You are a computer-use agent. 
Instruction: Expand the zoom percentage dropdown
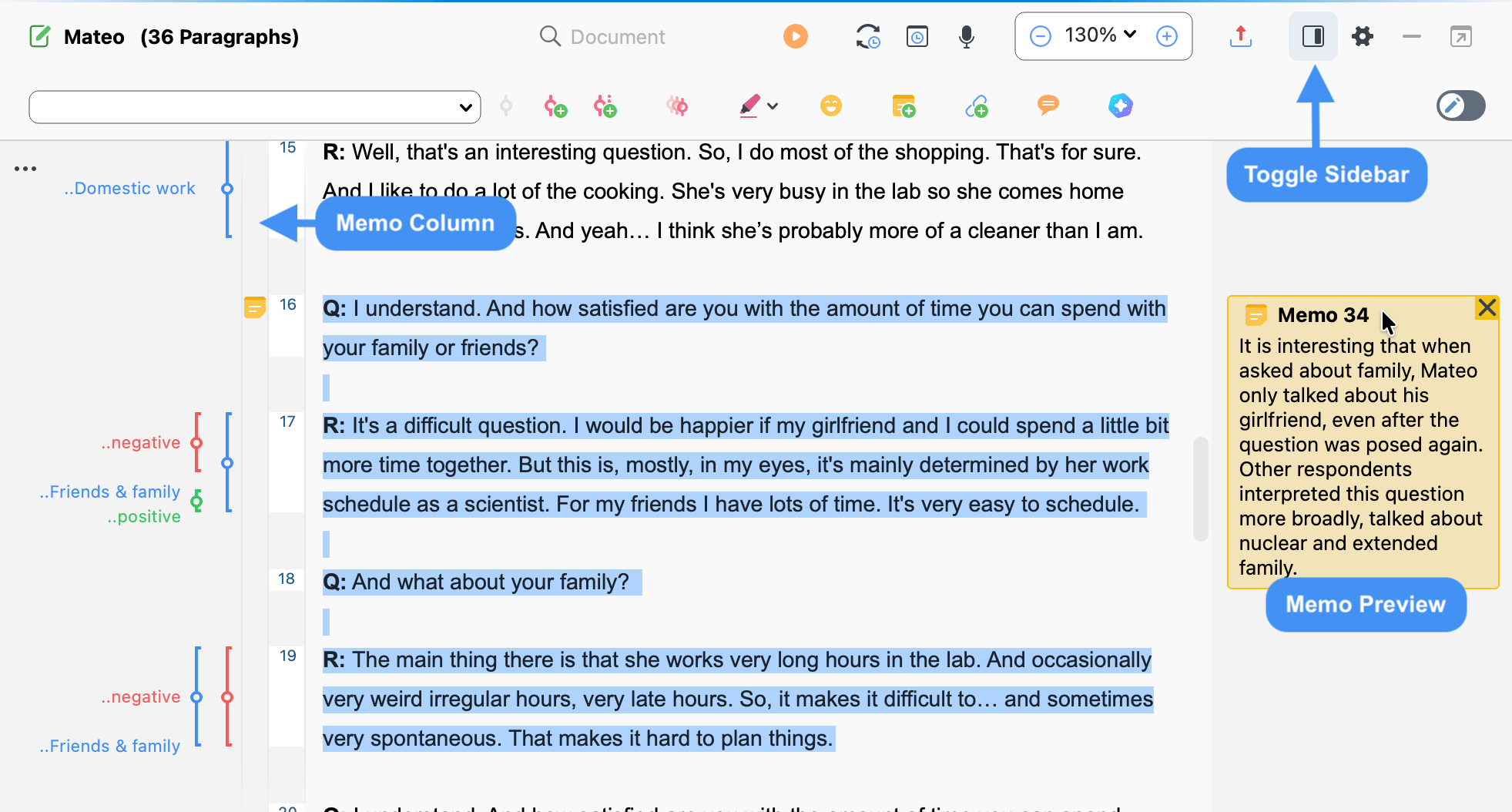(x=1129, y=35)
